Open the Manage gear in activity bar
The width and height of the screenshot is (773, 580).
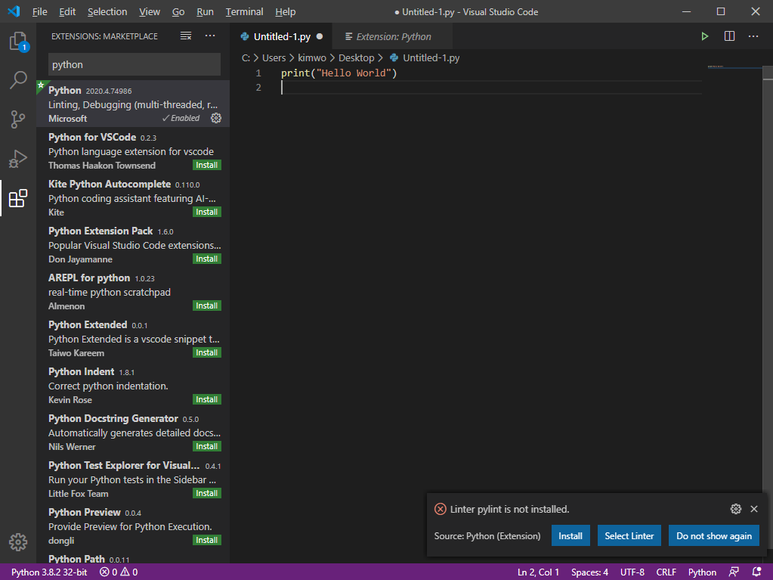point(18,542)
